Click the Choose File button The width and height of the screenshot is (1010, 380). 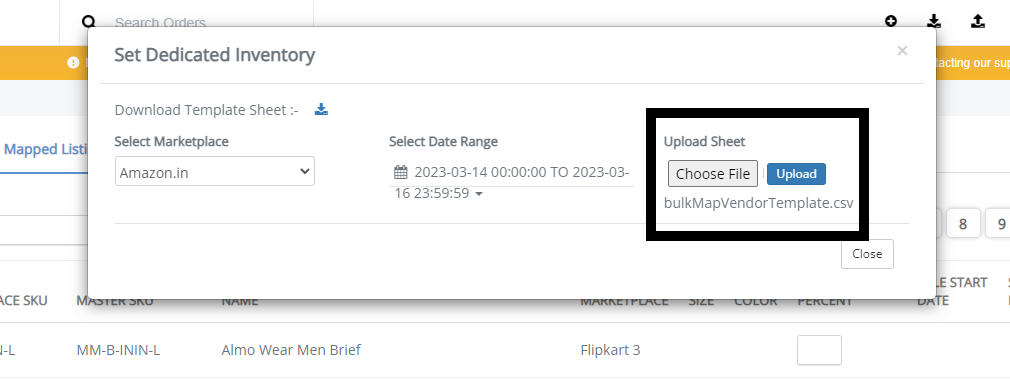click(712, 174)
